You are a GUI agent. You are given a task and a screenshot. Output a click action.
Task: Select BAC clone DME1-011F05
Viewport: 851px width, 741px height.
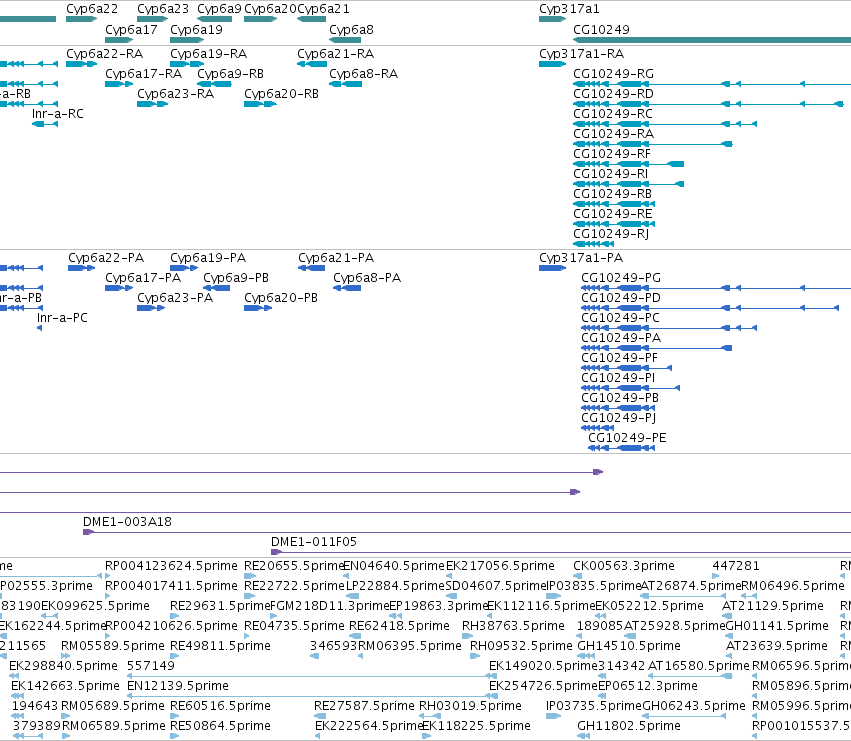pos(561,552)
